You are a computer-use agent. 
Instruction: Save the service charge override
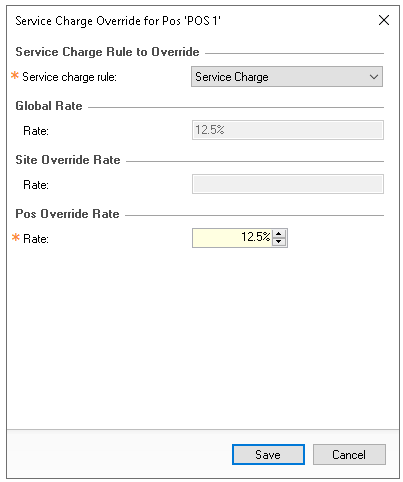pyautogui.click(x=268, y=454)
